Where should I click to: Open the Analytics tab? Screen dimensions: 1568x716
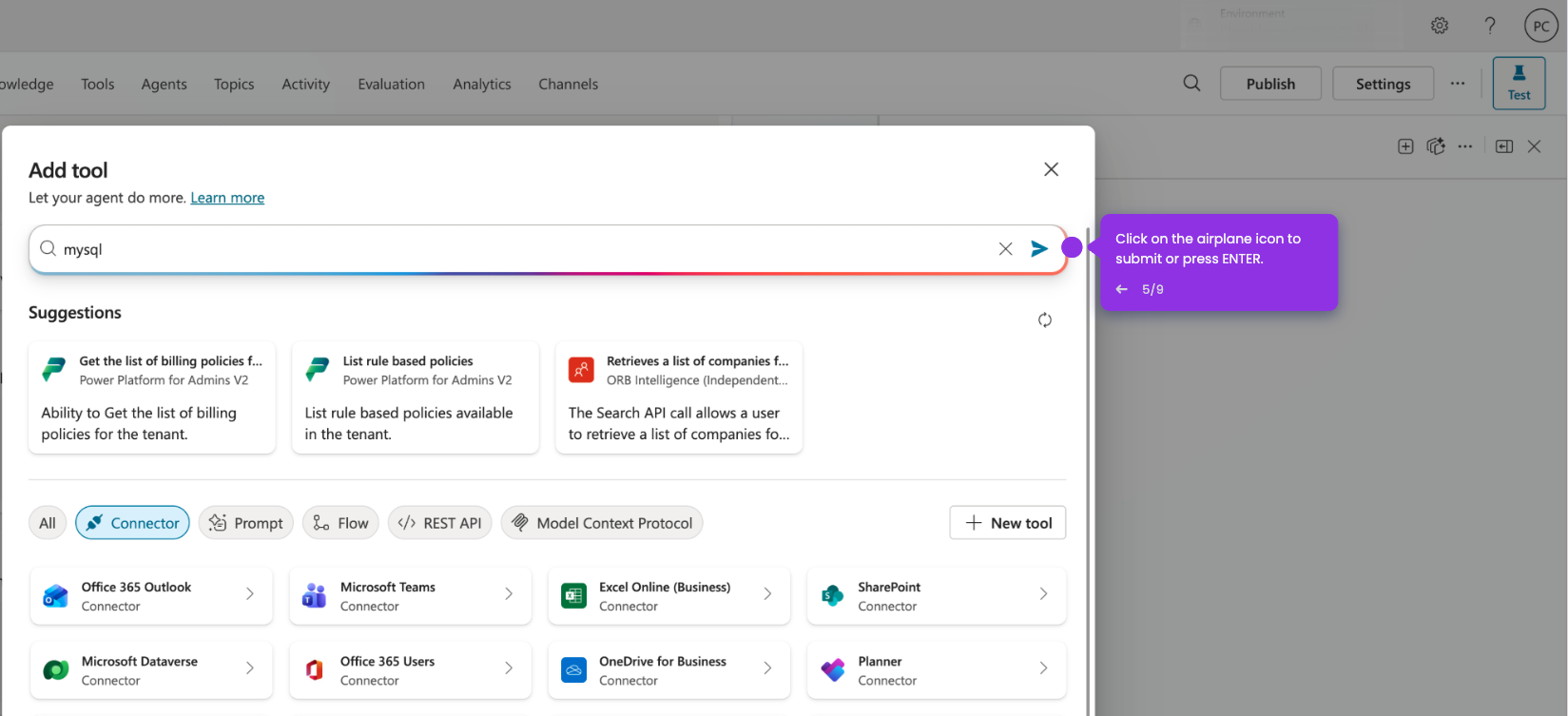[x=481, y=84]
